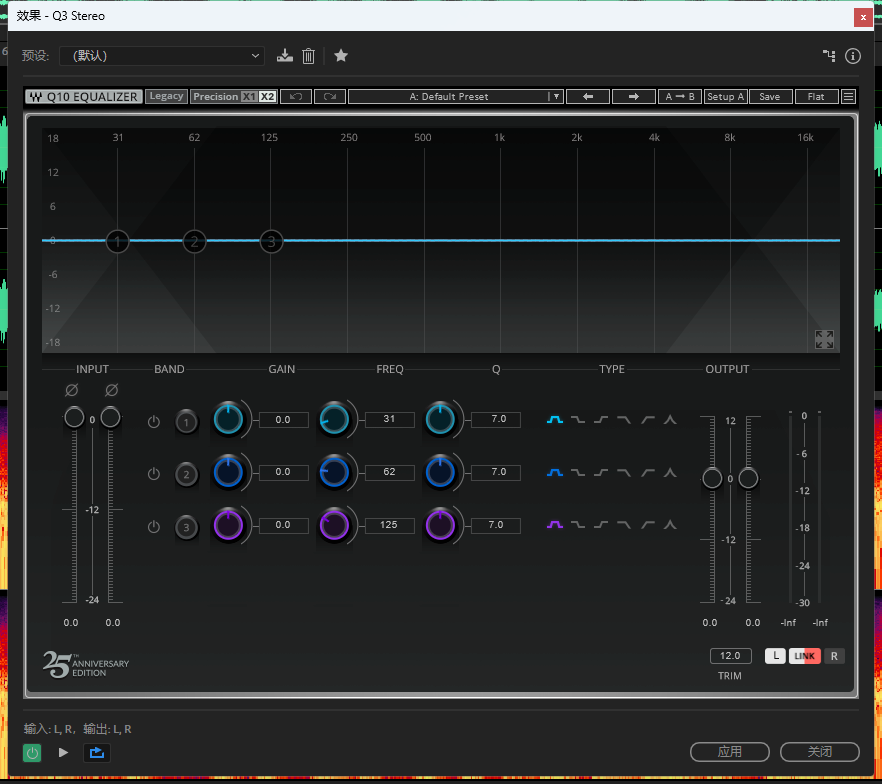Click the Save button in Q10 toolbar
882x784 pixels.
(x=770, y=97)
